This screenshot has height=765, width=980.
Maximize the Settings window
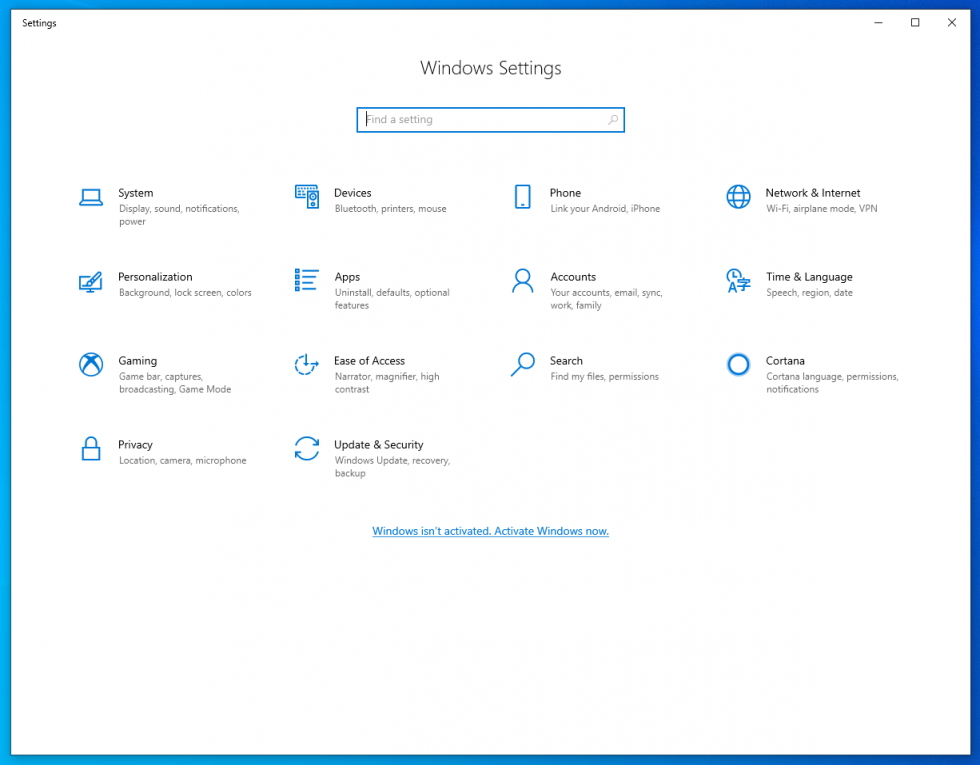point(915,22)
